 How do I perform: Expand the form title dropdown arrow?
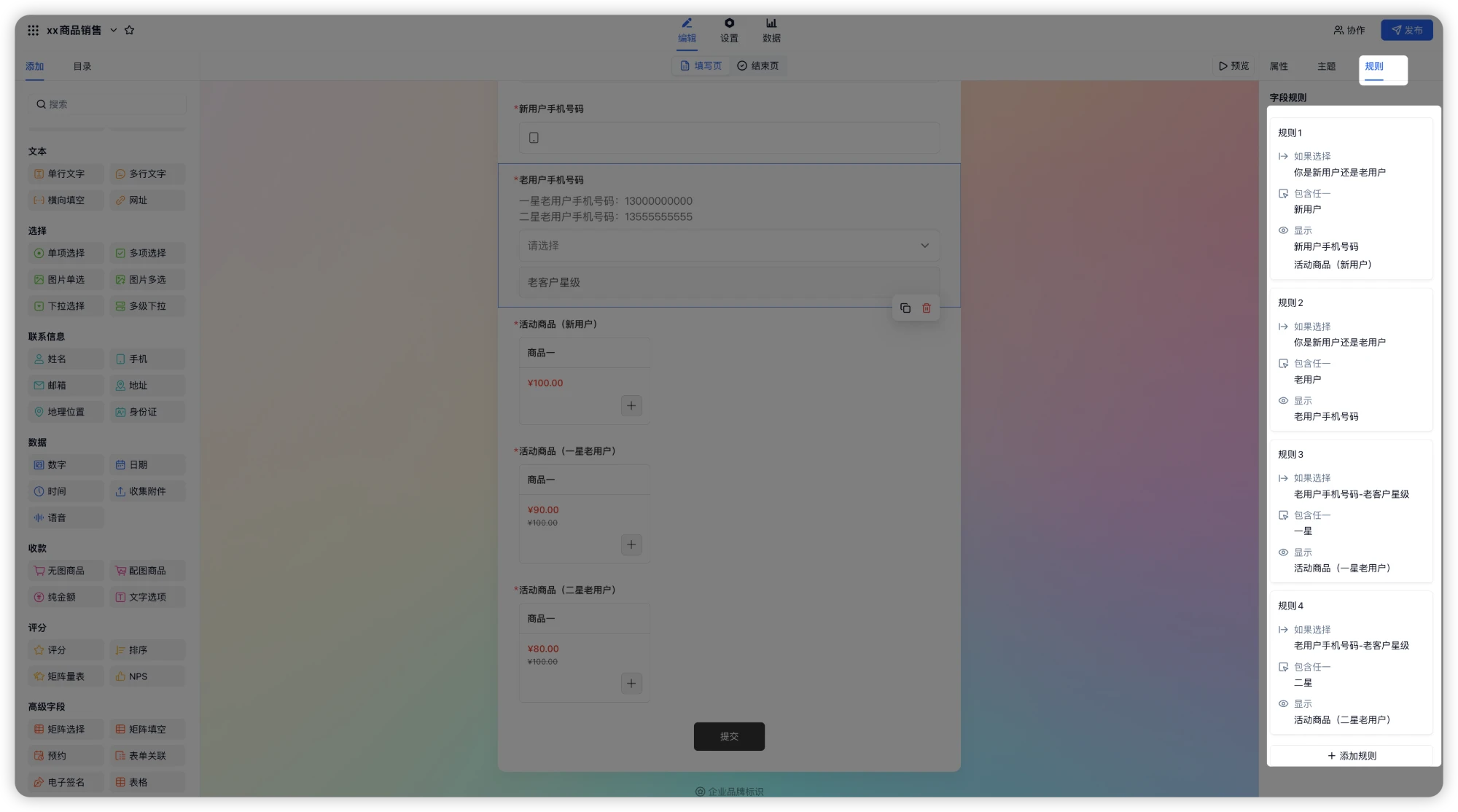114,30
